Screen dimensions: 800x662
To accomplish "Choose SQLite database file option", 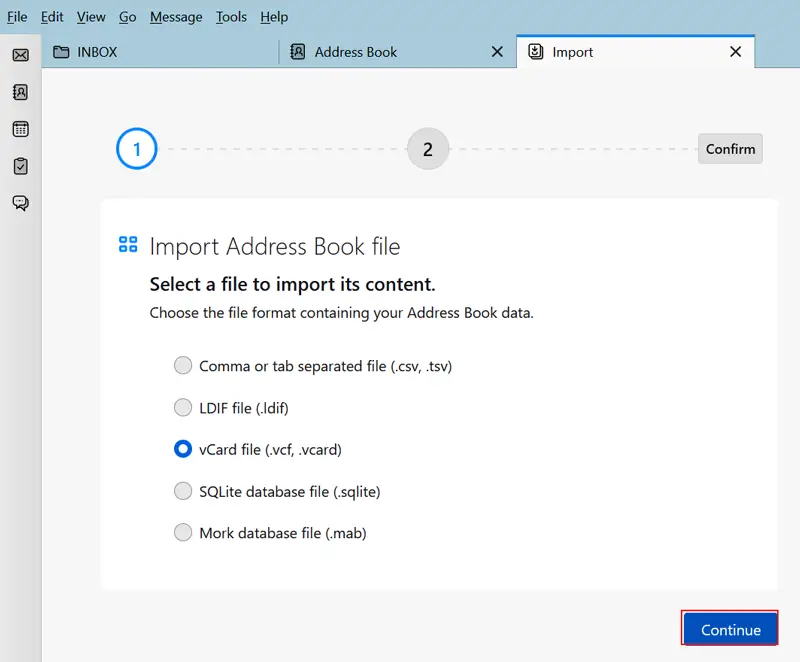I will (x=183, y=491).
